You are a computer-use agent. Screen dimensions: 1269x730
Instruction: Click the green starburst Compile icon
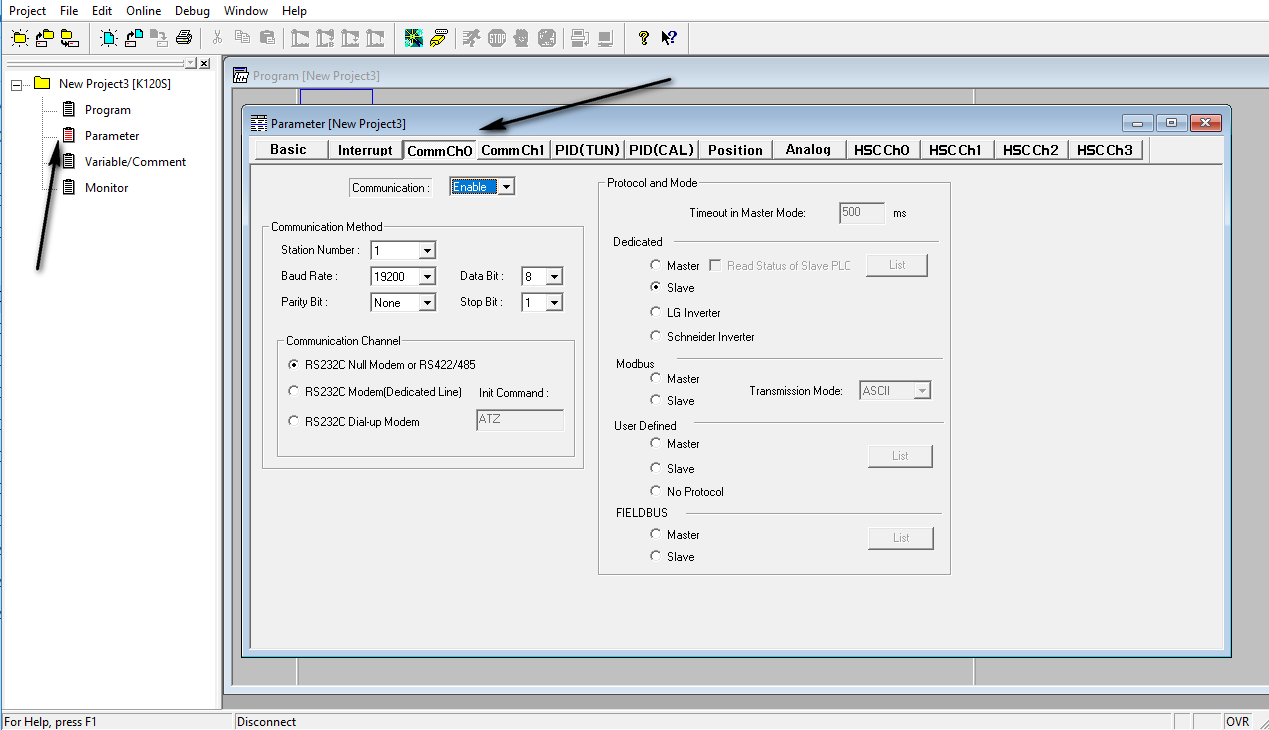click(413, 38)
